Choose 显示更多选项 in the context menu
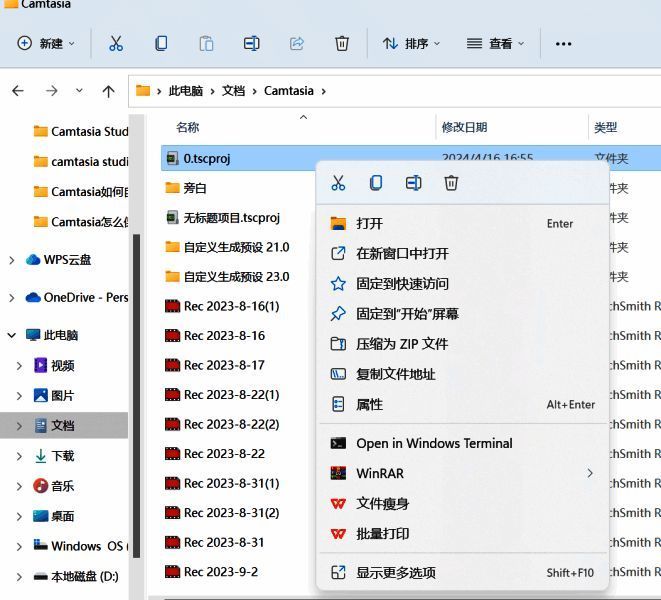The height and width of the screenshot is (600, 661). [462, 573]
